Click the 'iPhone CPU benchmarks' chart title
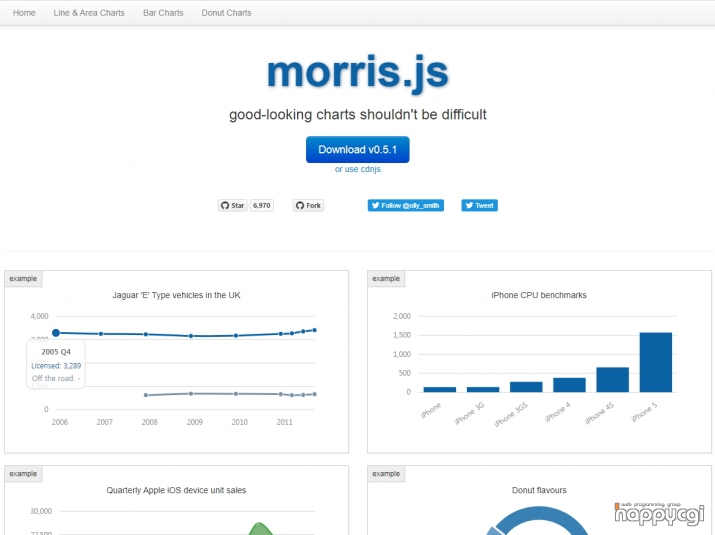 (539, 295)
